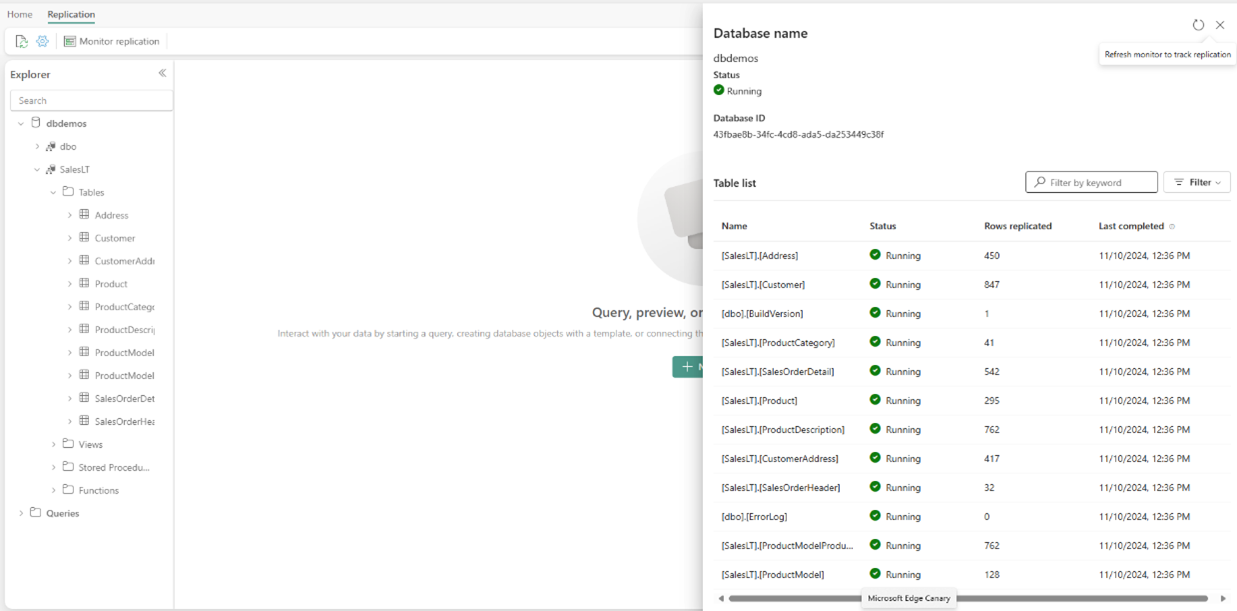Expand the Views folder
Image resolution: width=1237 pixels, height=611 pixels.
[x=53, y=444]
